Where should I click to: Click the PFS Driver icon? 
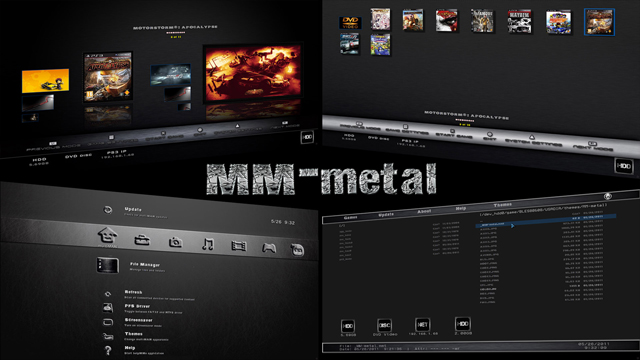pyautogui.click(x=108, y=307)
